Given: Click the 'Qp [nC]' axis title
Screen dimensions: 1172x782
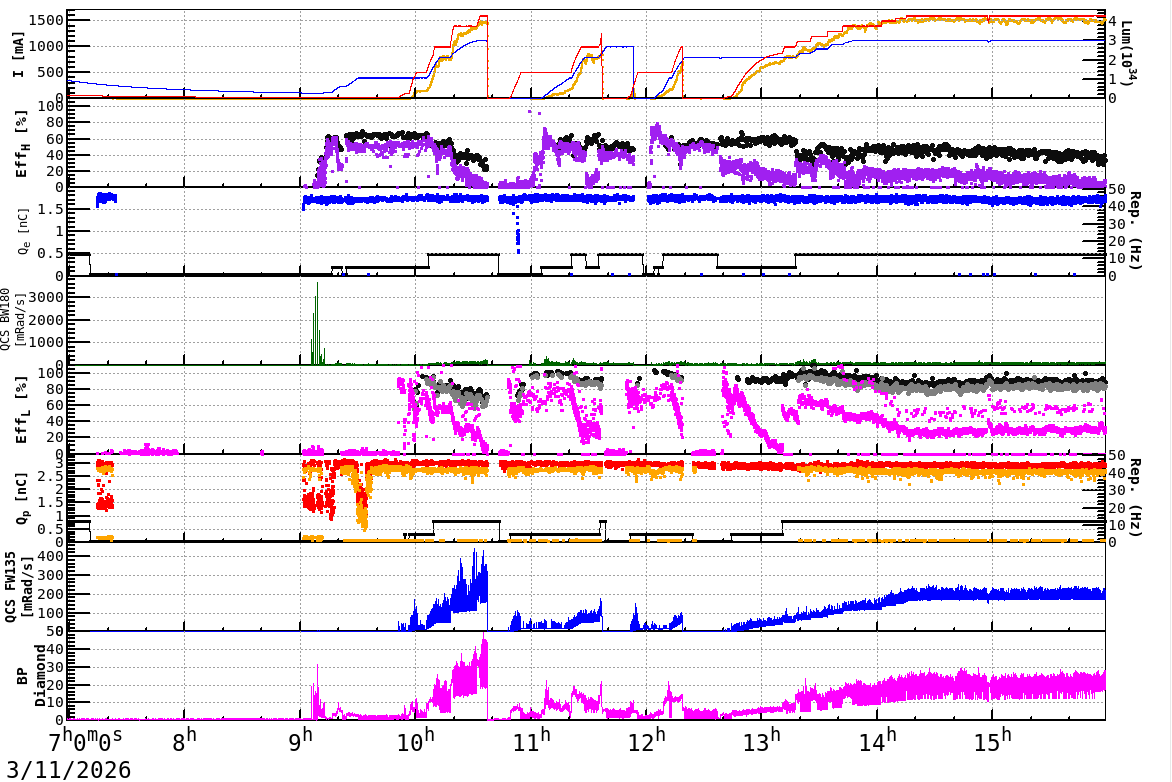Looking at the screenshot, I should click(x=21, y=499).
